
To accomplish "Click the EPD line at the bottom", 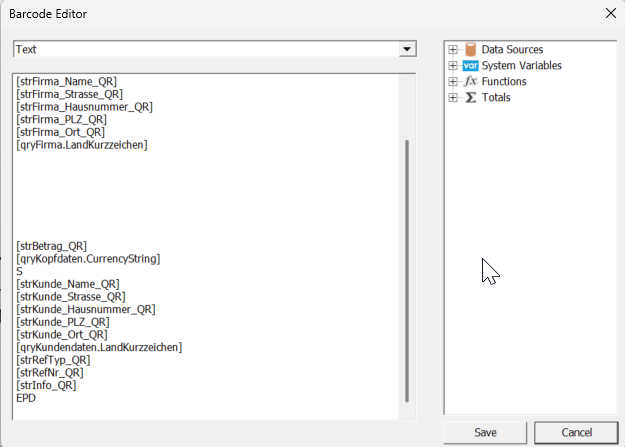I will point(26,398).
